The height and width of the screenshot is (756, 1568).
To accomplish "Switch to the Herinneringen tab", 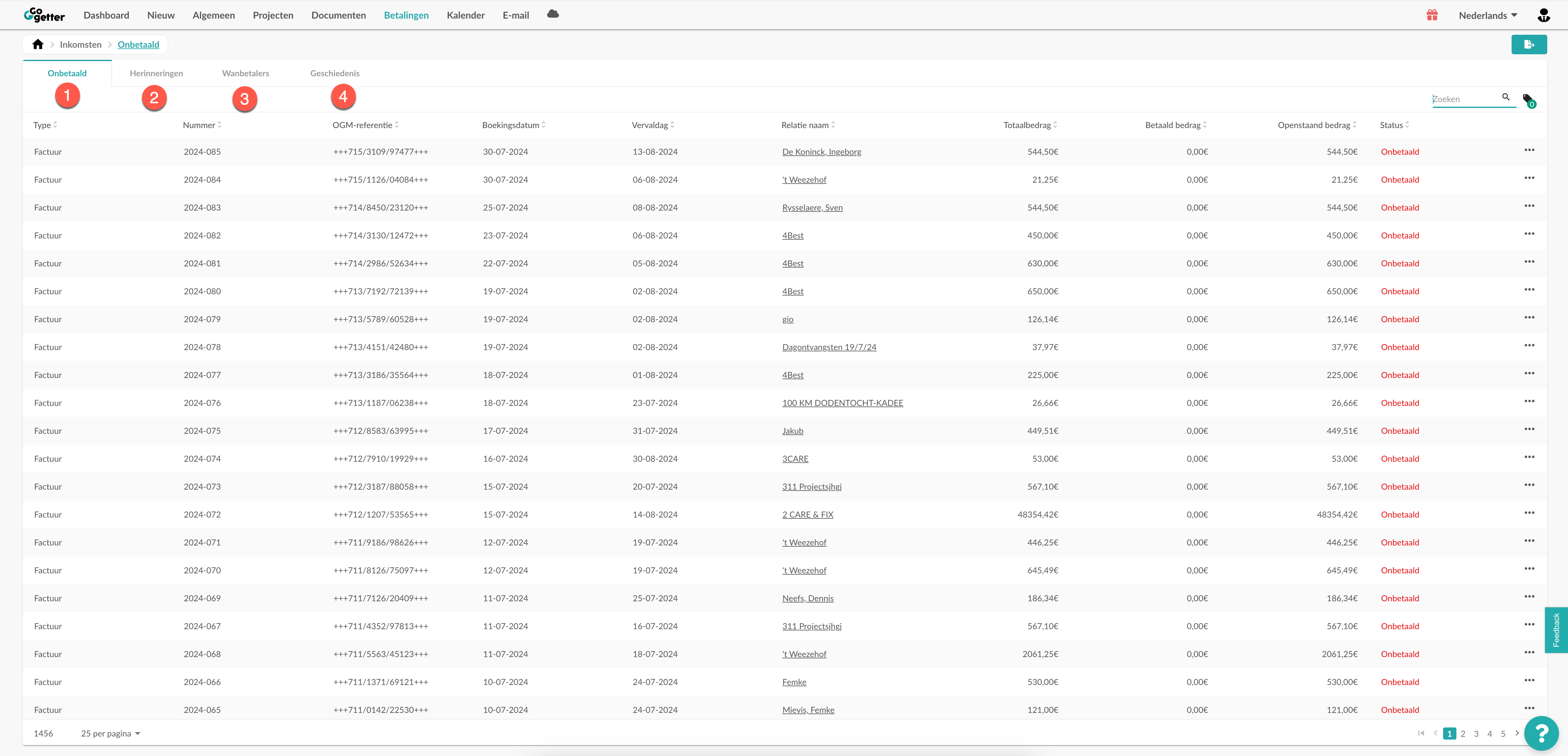I will (x=156, y=74).
